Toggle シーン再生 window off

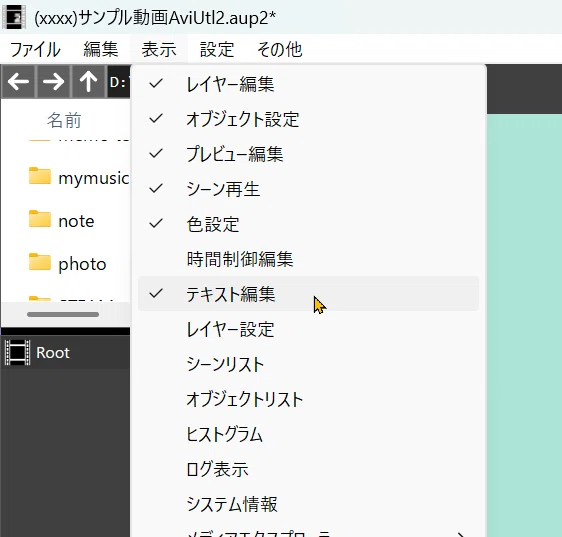(x=308, y=189)
